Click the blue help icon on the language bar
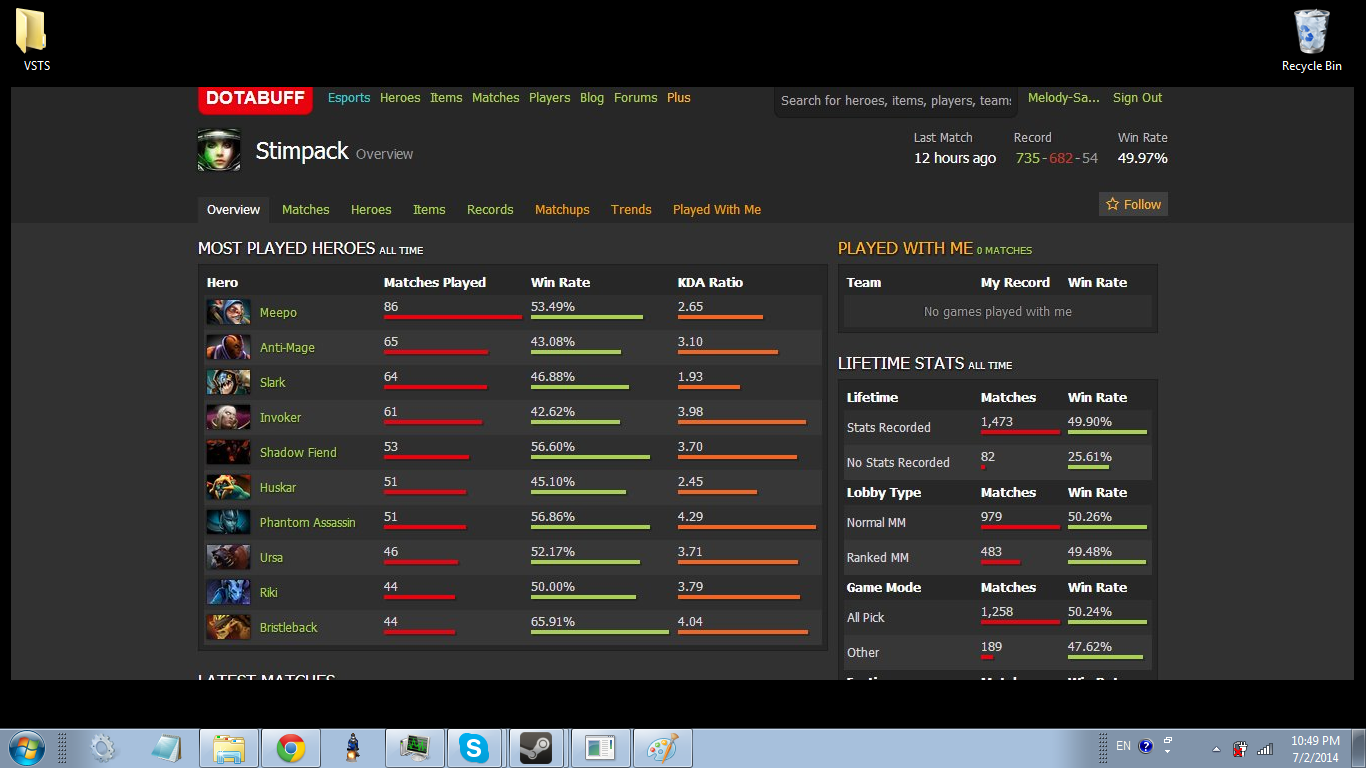This screenshot has width=1366, height=768. (x=1146, y=746)
